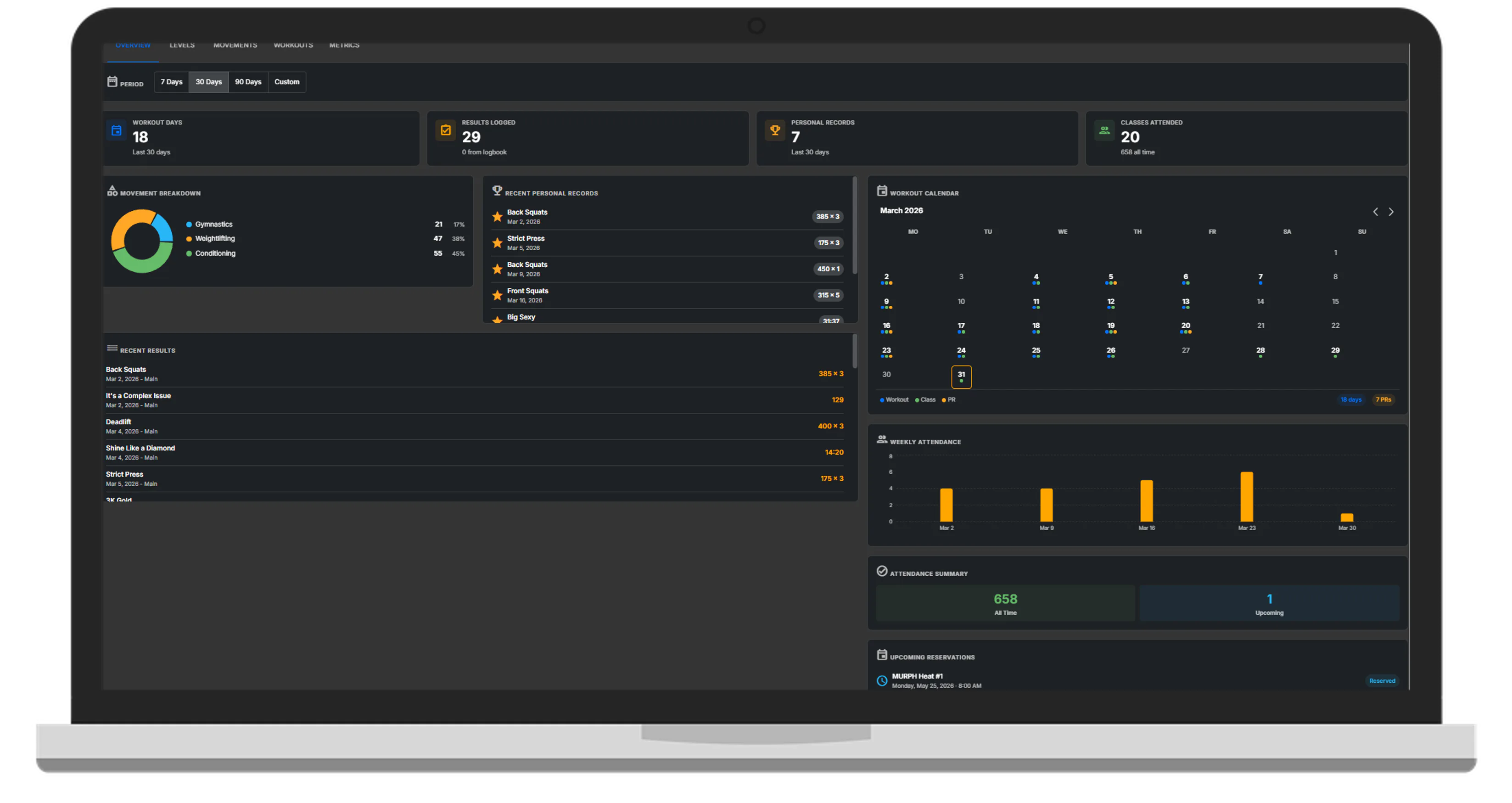Go to previous month in workout calendar
Image resolution: width=1512 pixels, height=803 pixels.
pyautogui.click(x=1375, y=211)
